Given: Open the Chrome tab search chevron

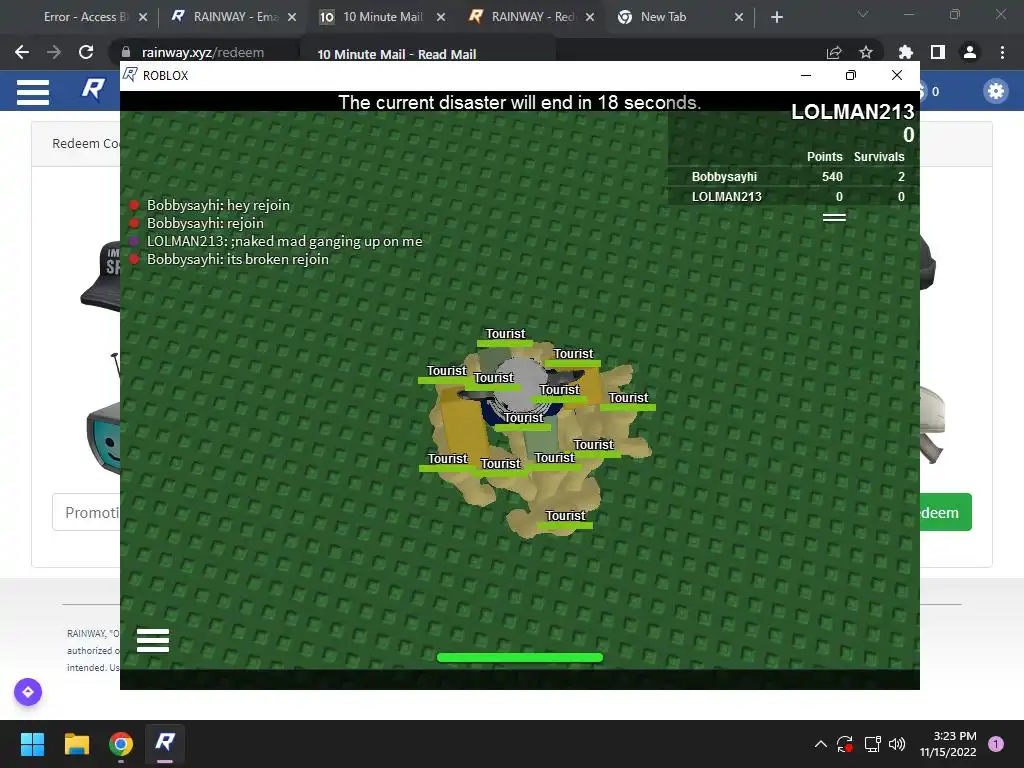Looking at the screenshot, I should click(863, 14).
